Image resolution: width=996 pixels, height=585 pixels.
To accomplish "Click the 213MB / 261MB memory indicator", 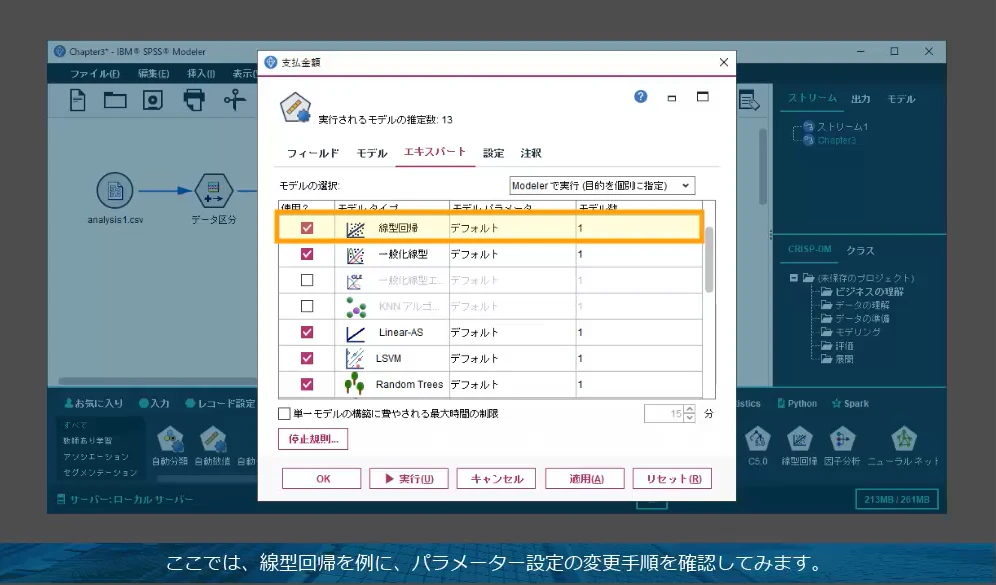I will (x=897, y=499).
